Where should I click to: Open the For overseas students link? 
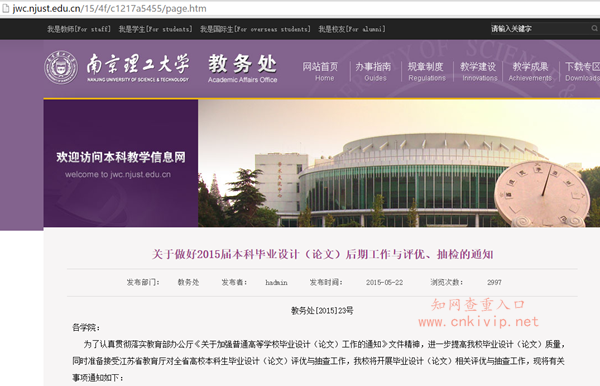point(255,29)
